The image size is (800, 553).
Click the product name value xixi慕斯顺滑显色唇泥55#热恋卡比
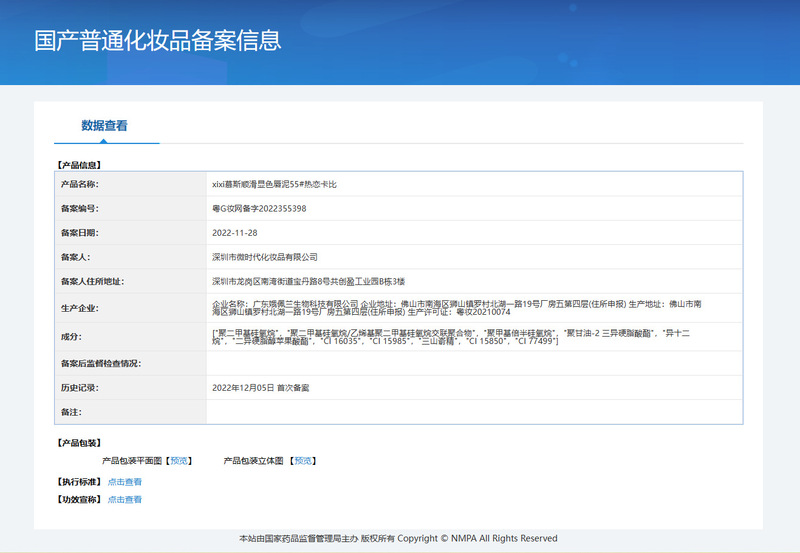tap(274, 184)
